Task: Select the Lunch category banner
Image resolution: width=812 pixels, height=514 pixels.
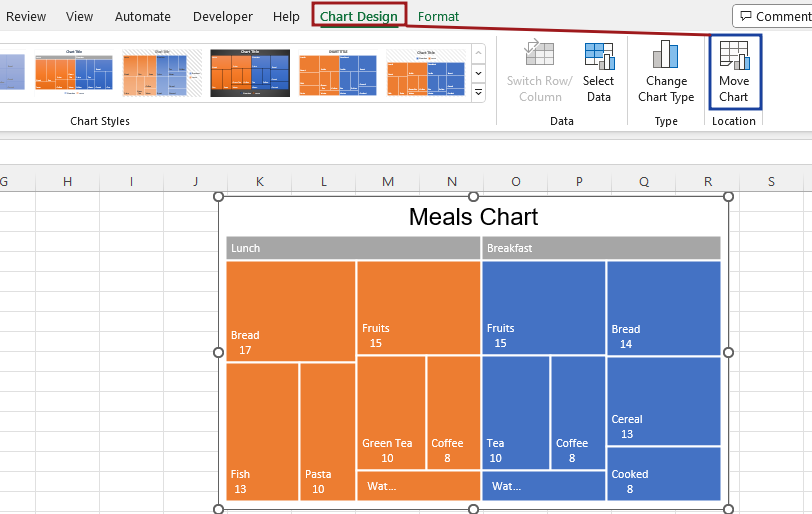Action: [353, 248]
